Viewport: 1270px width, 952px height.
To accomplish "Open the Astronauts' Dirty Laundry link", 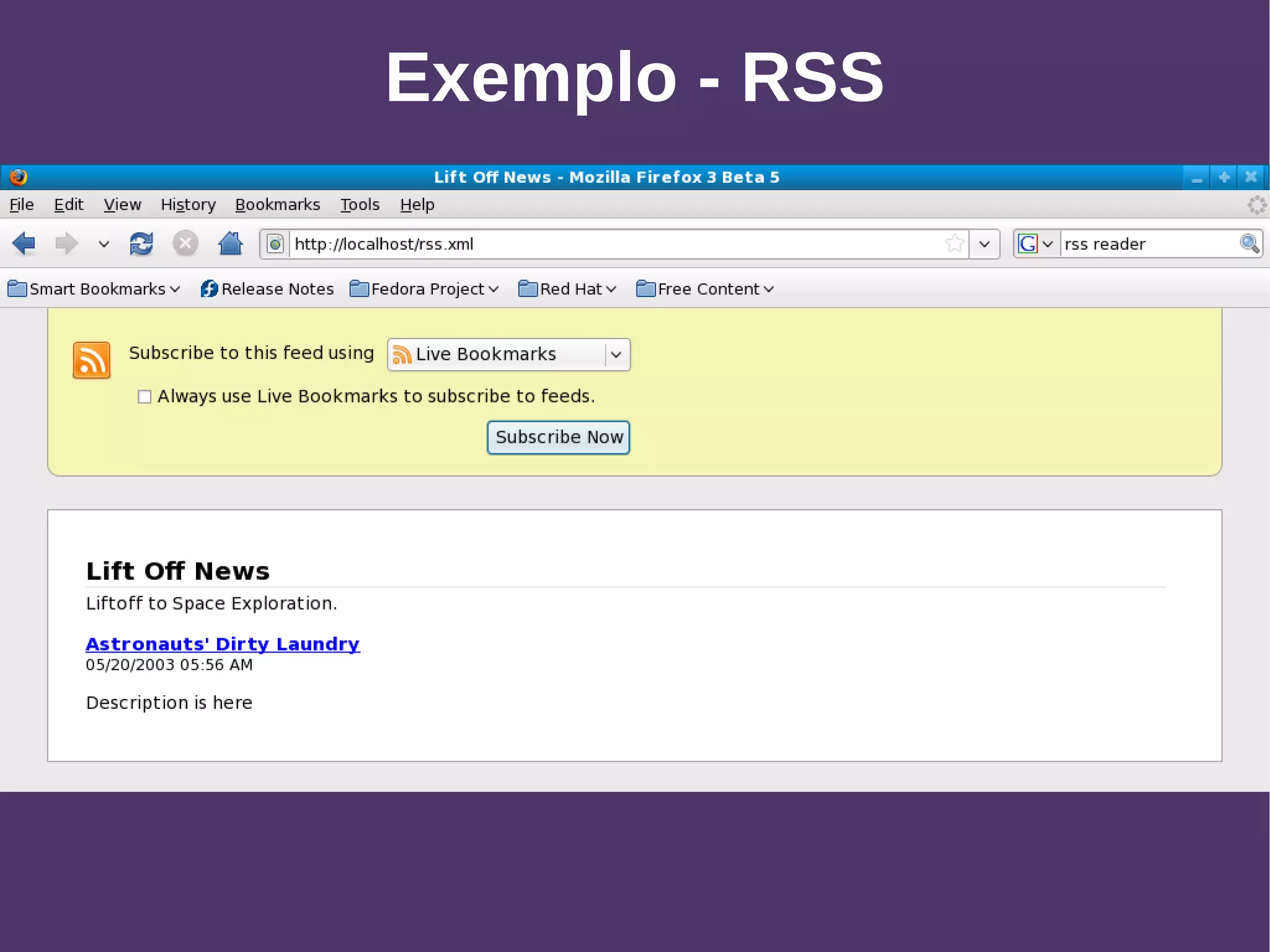I will point(223,644).
